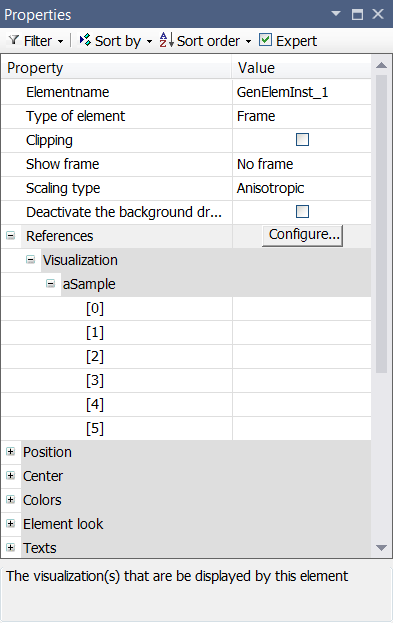
Task: Expand the Colors section
Action: 11,499
